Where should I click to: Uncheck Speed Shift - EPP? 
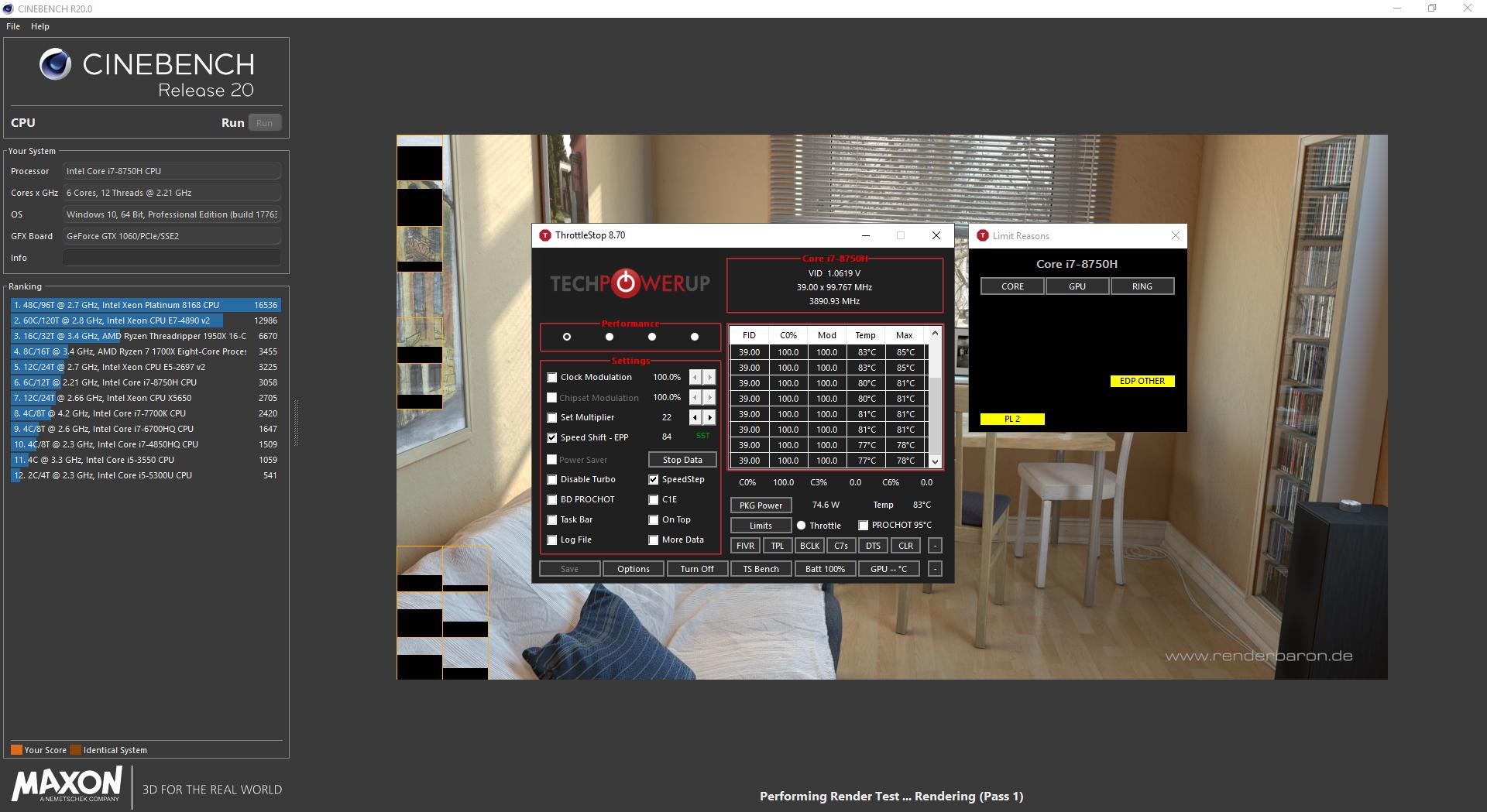pyautogui.click(x=552, y=438)
